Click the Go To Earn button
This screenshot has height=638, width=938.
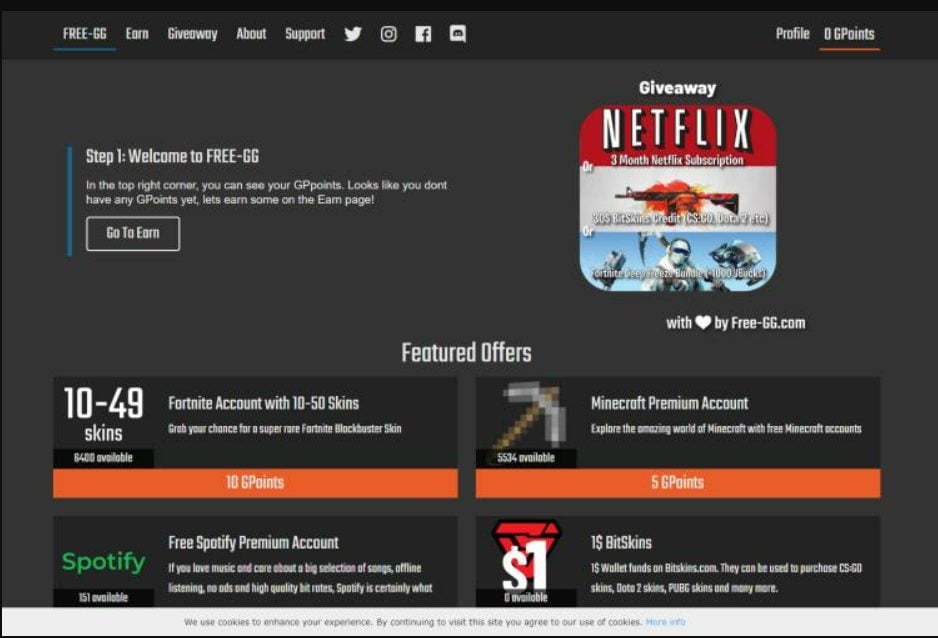click(x=133, y=233)
